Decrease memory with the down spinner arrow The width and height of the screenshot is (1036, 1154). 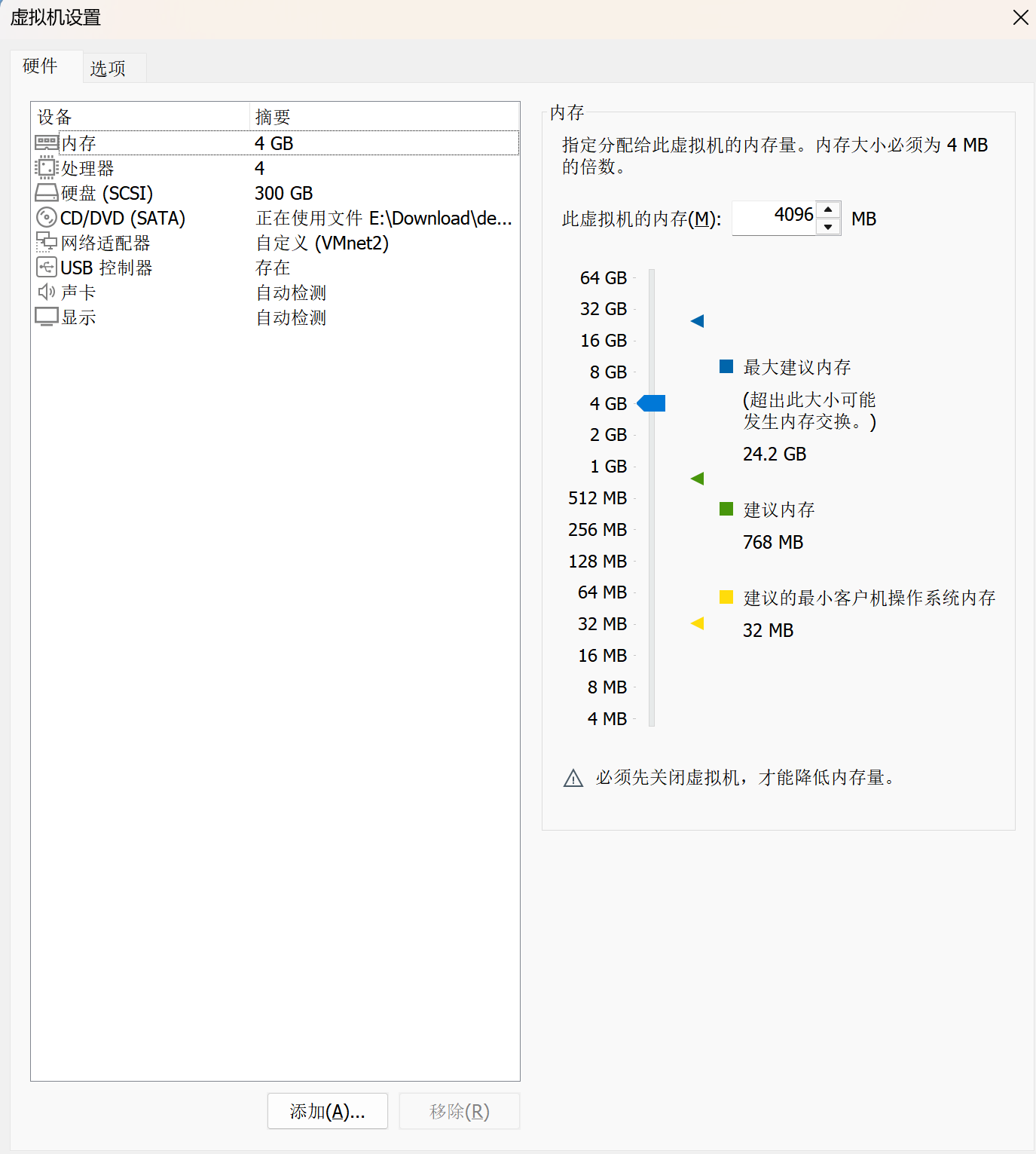[828, 227]
